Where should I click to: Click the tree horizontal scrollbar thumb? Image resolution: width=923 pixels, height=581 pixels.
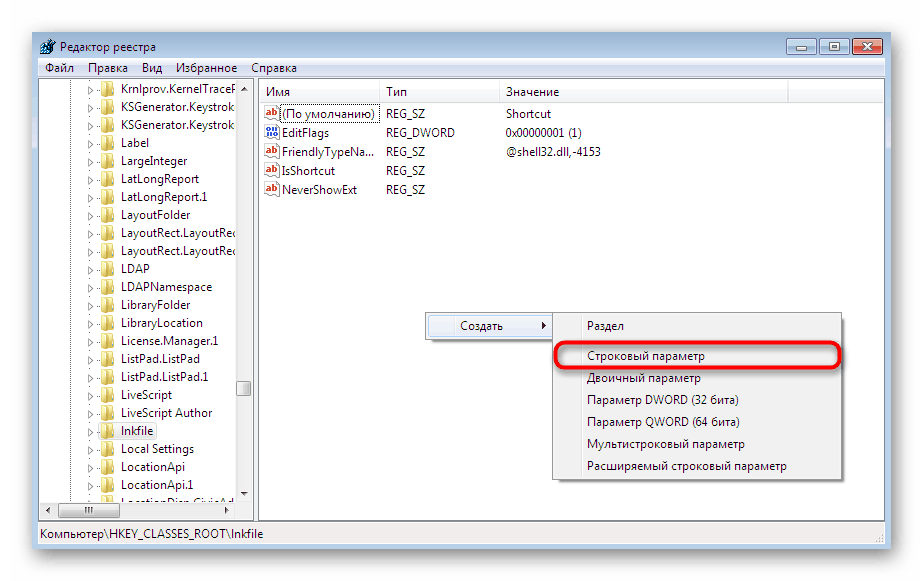coord(89,510)
